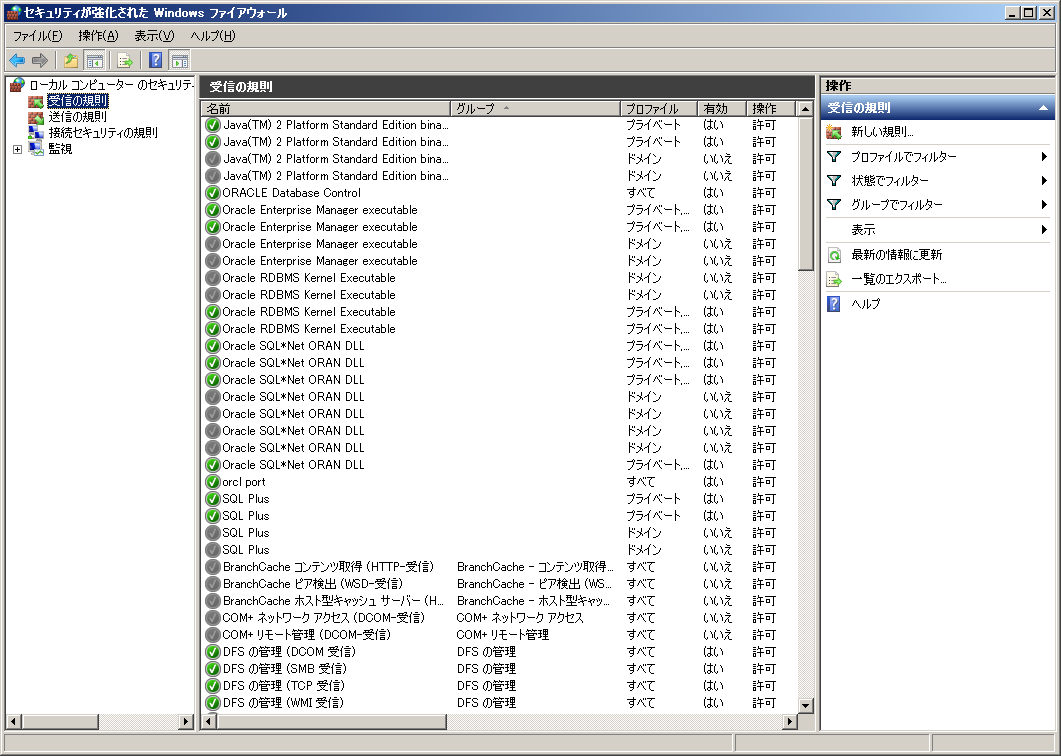Click the icon of DFS の管理 (DCOM 受信)
This screenshot has width=1061, height=756.
[213, 652]
